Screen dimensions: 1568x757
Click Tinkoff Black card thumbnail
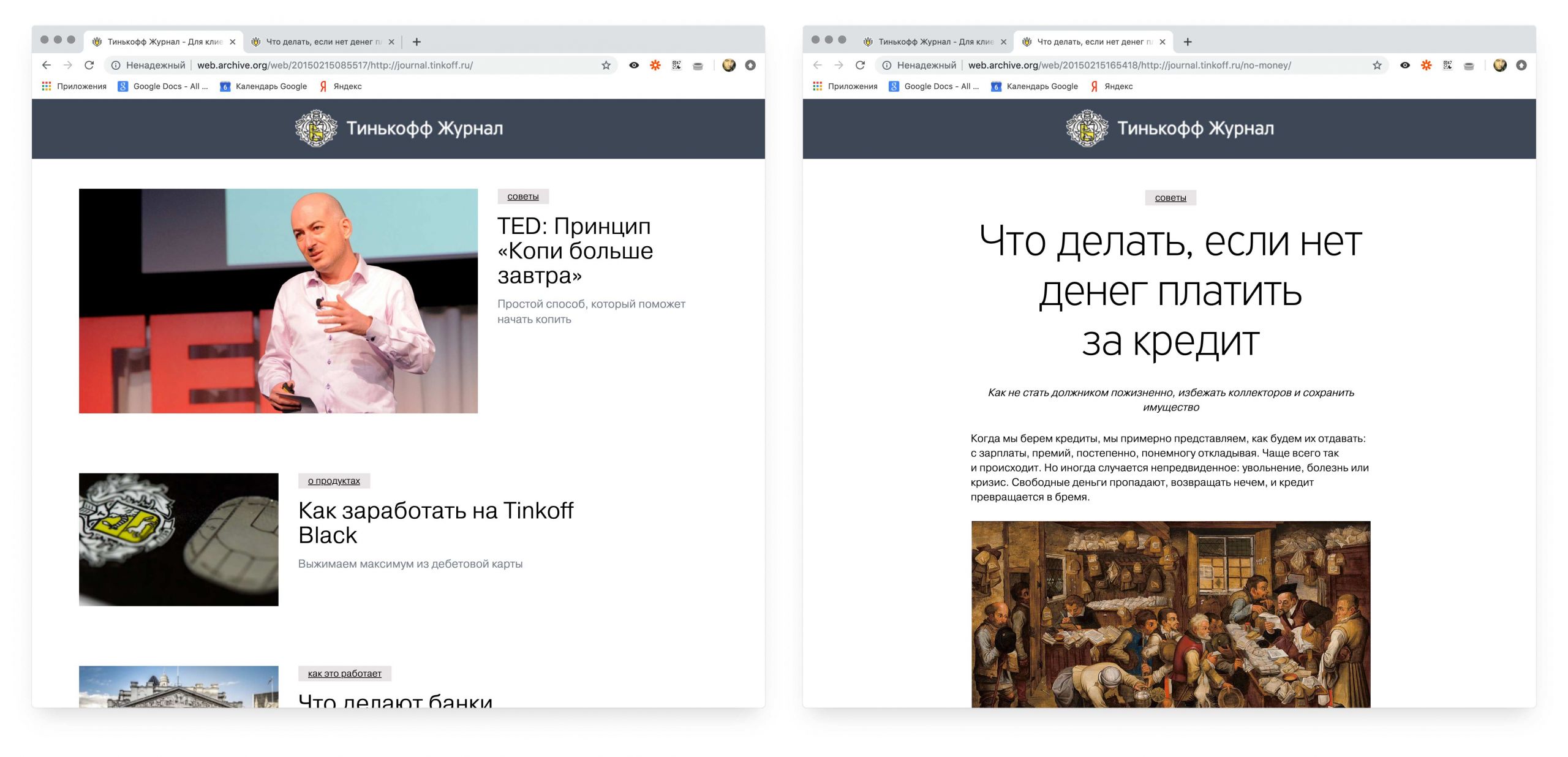point(179,540)
